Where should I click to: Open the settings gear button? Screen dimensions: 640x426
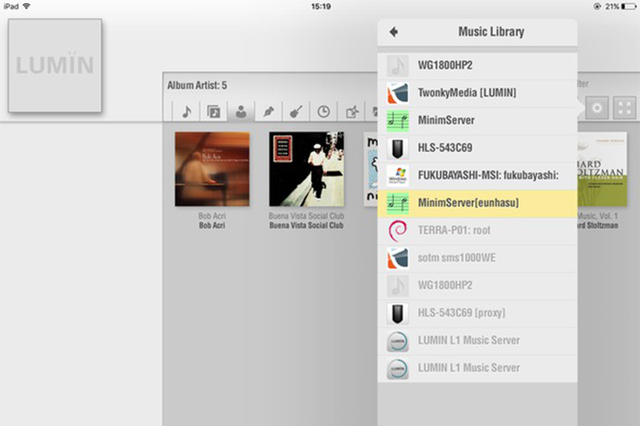tap(597, 109)
